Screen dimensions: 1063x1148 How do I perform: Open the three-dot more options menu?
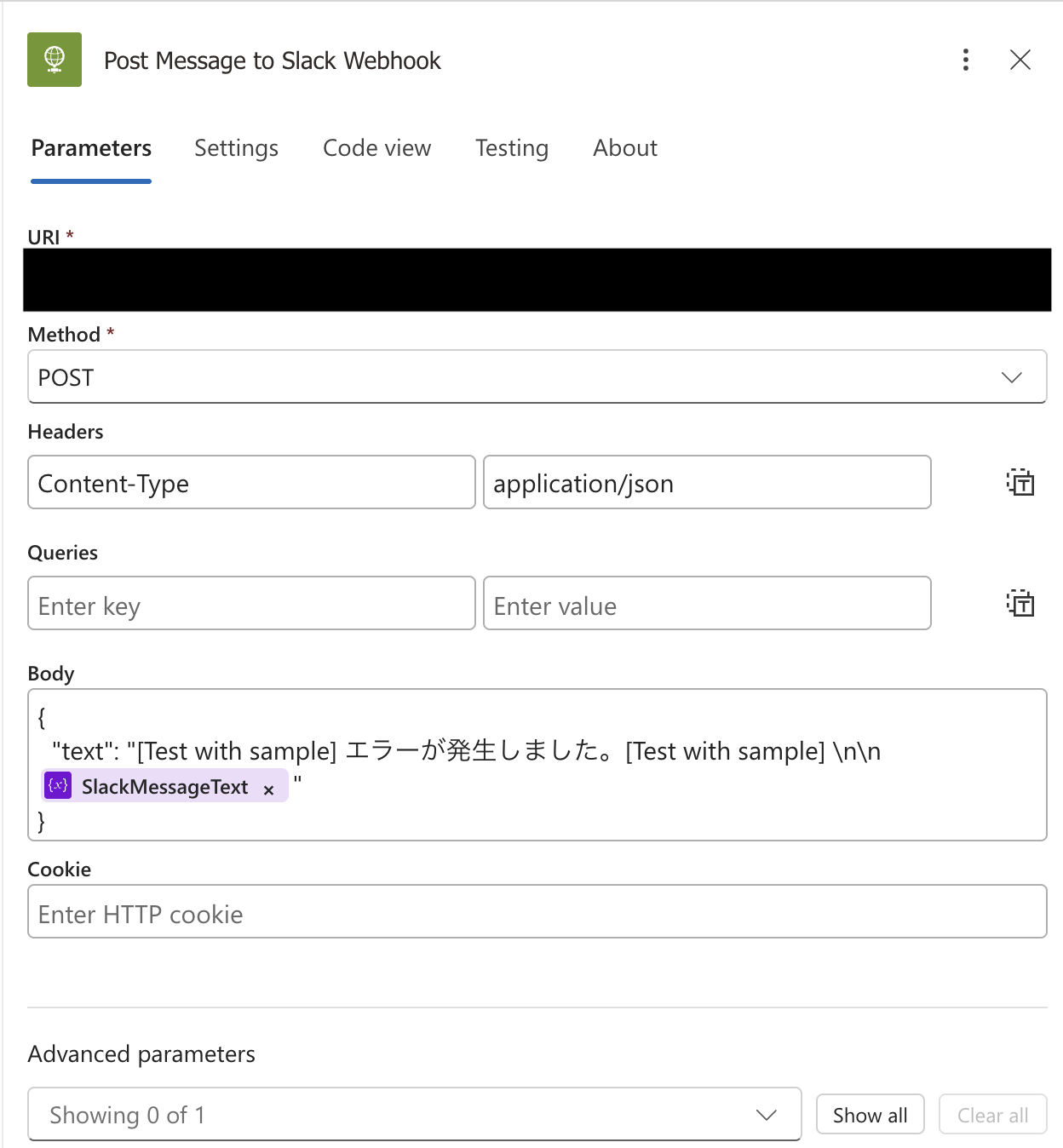pos(965,60)
